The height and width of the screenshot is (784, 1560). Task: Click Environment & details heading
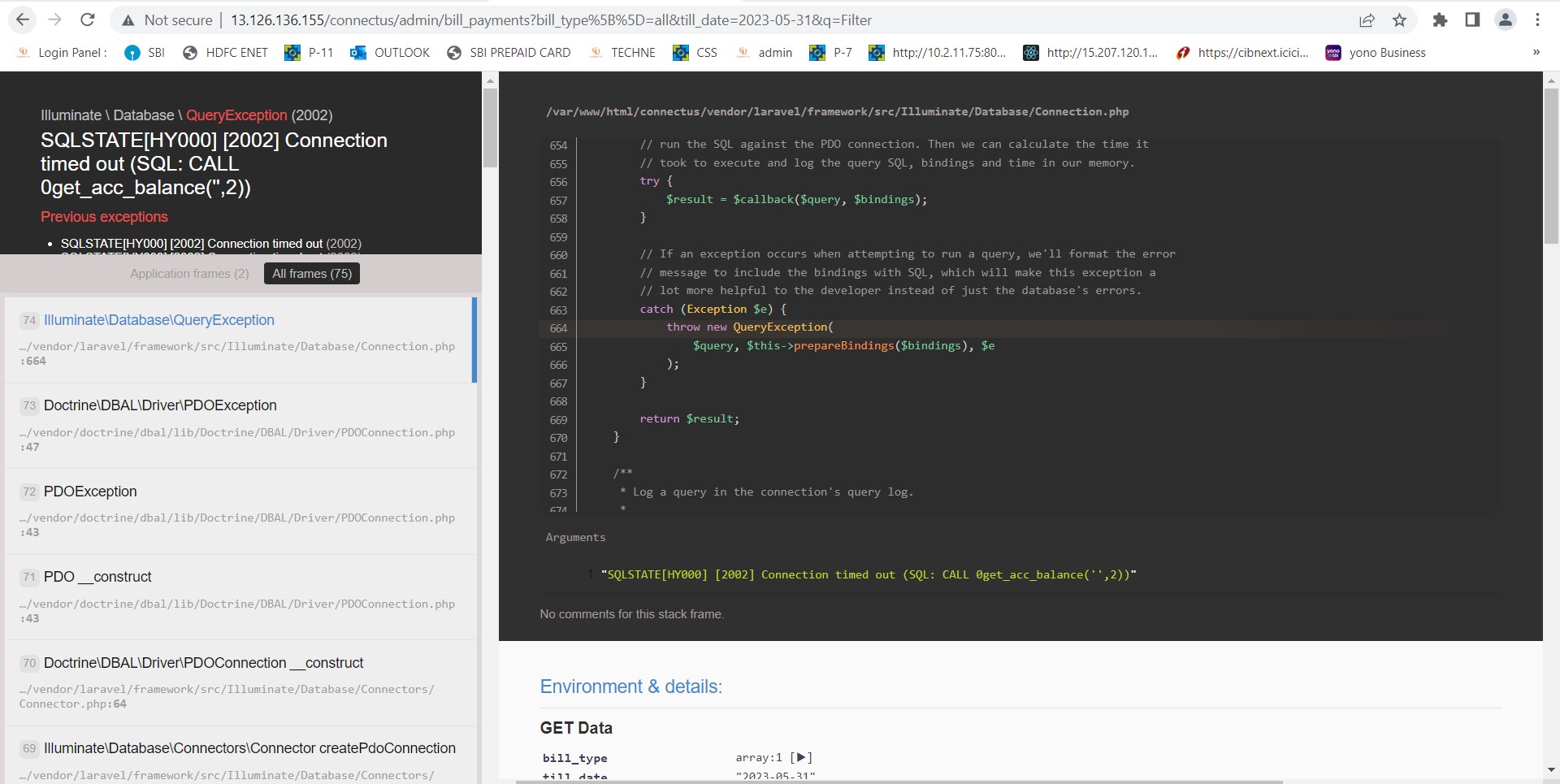click(x=630, y=687)
